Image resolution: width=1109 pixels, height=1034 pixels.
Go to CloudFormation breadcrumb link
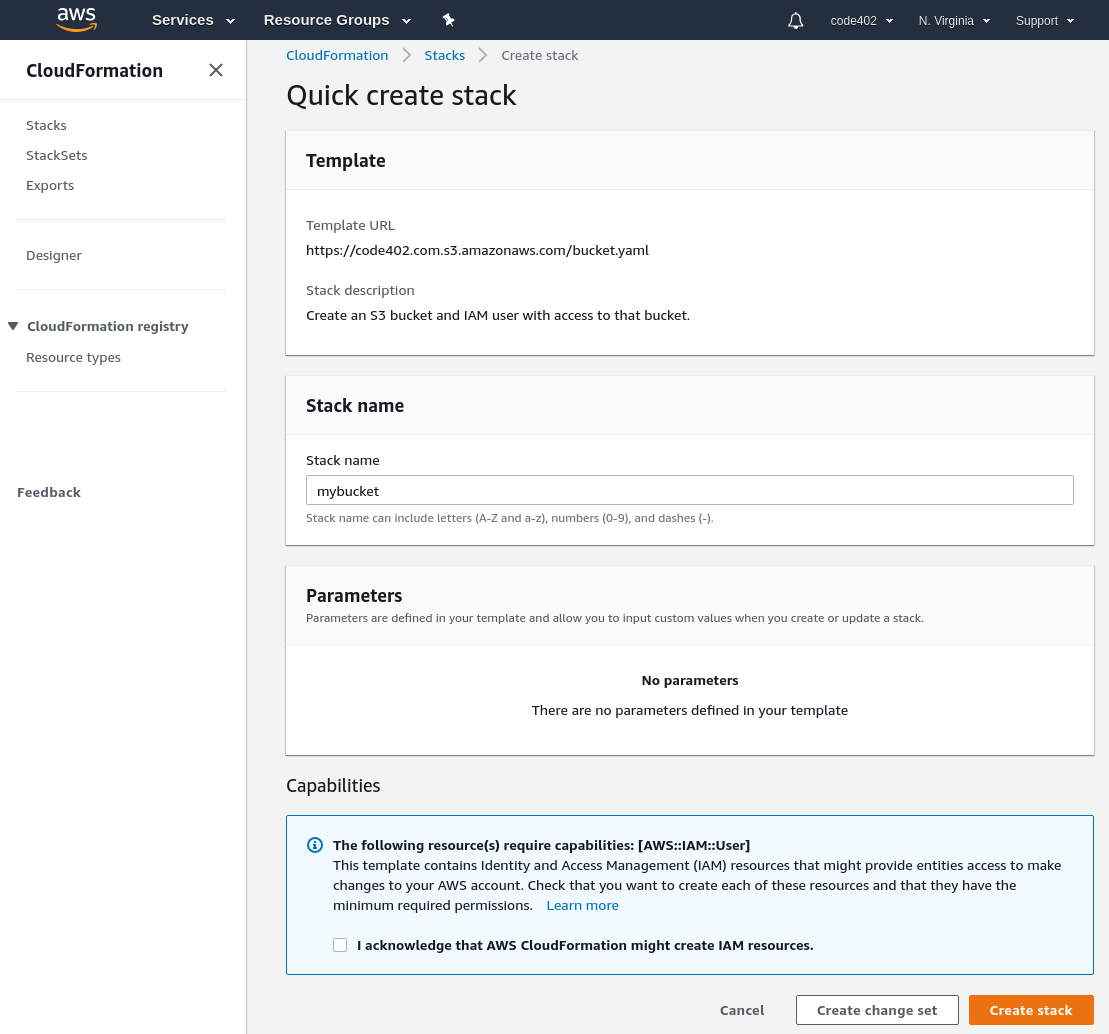337,55
